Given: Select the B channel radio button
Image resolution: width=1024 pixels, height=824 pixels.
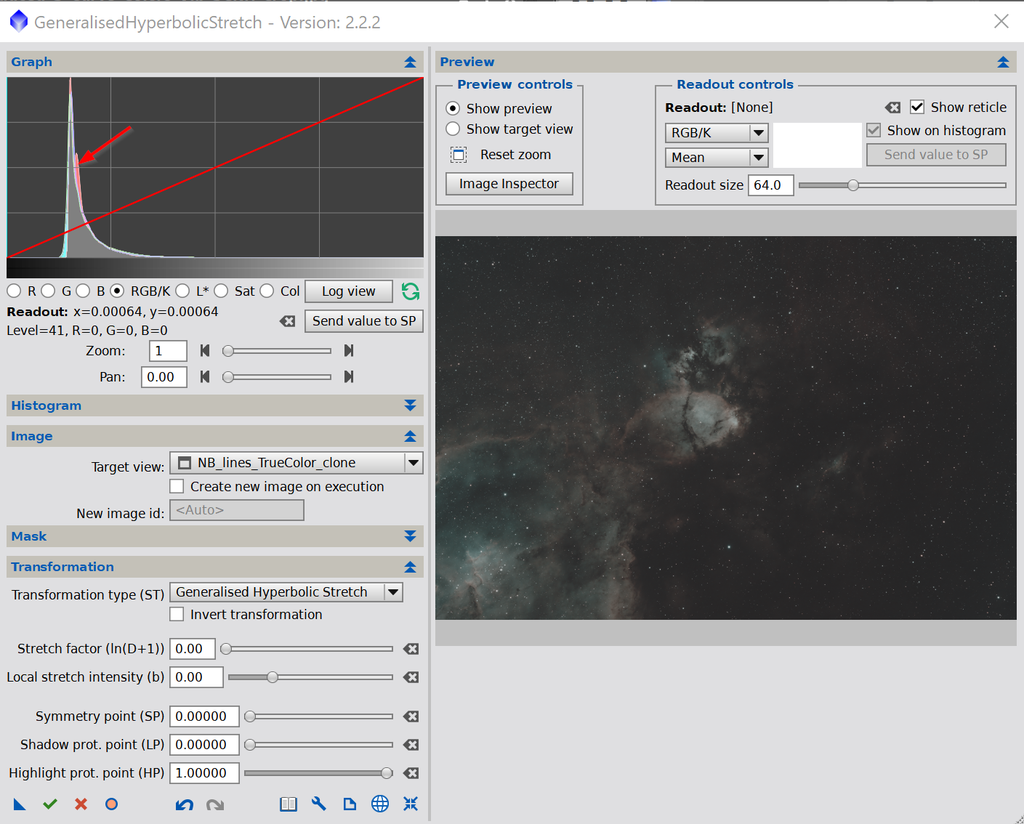Looking at the screenshot, I should [83, 291].
